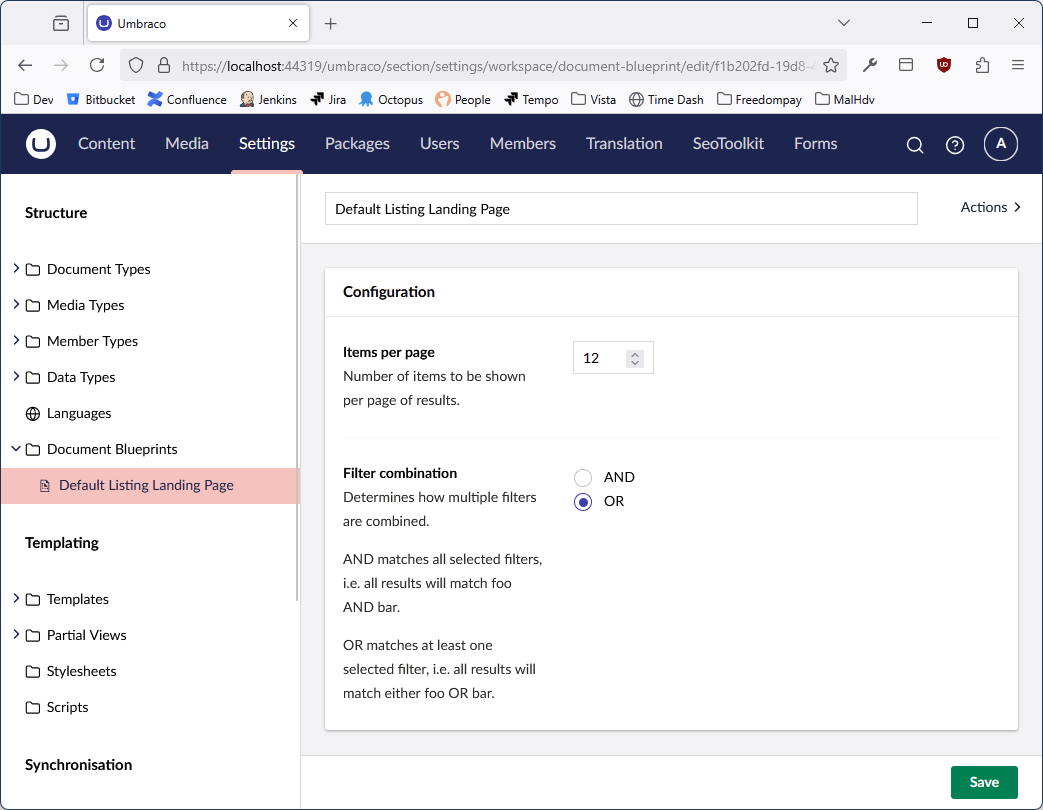The image size is (1043, 810).
Task: Click the Umbraco logo icon
Action: click(41, 144)
